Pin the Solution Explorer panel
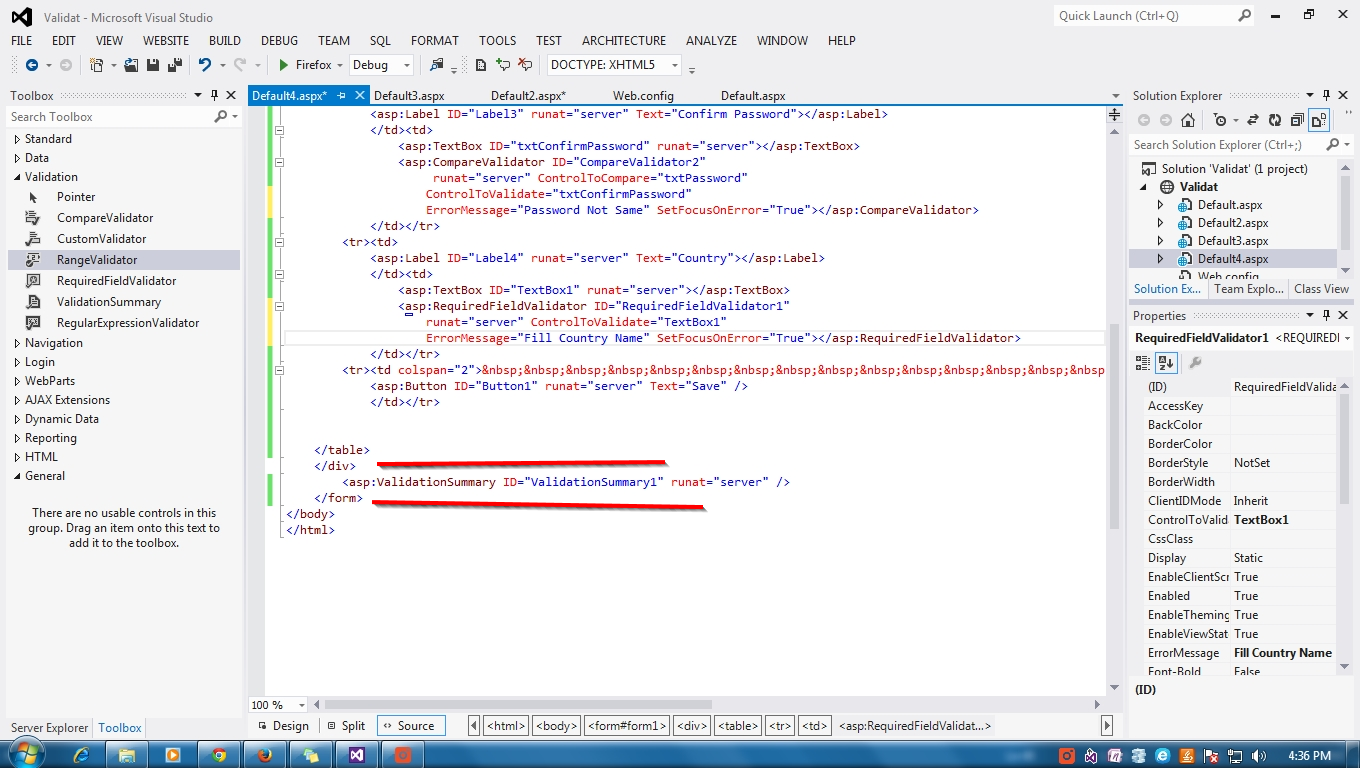The image size is (1360, 768). 1327,95
